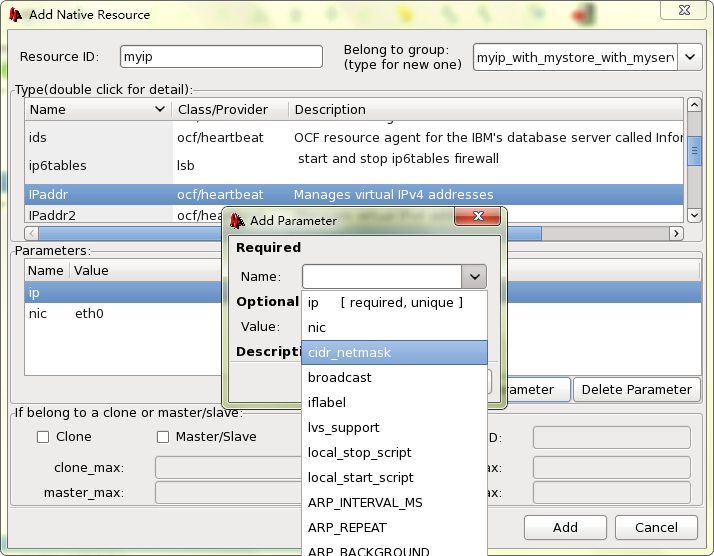This screenshot has height=556, width=714.
Task: Collapse the parameter Name combo box arrow
Action: tap(473, 277)
